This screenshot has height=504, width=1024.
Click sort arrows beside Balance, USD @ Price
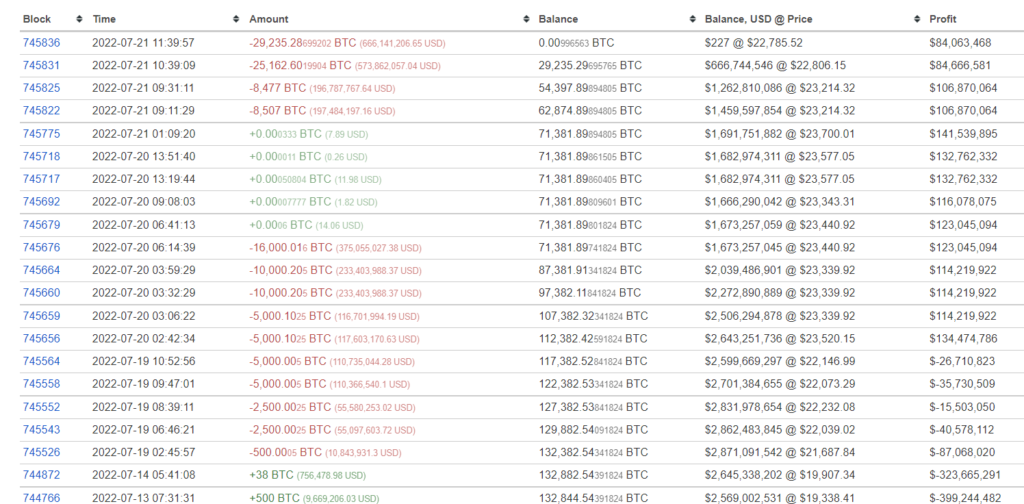(916, 19)
